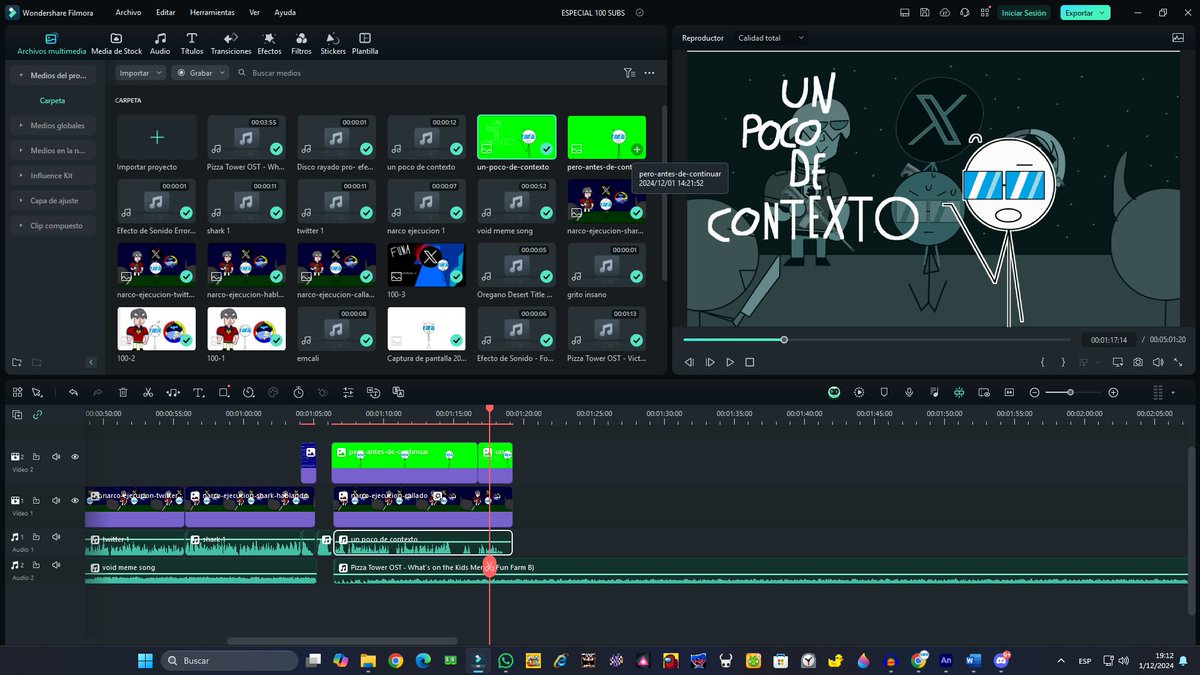This screenshot has width=1200, height=675.
Task: Select the un-poco-de-contexto green thumbnail
Action: (x=516, y=137)
